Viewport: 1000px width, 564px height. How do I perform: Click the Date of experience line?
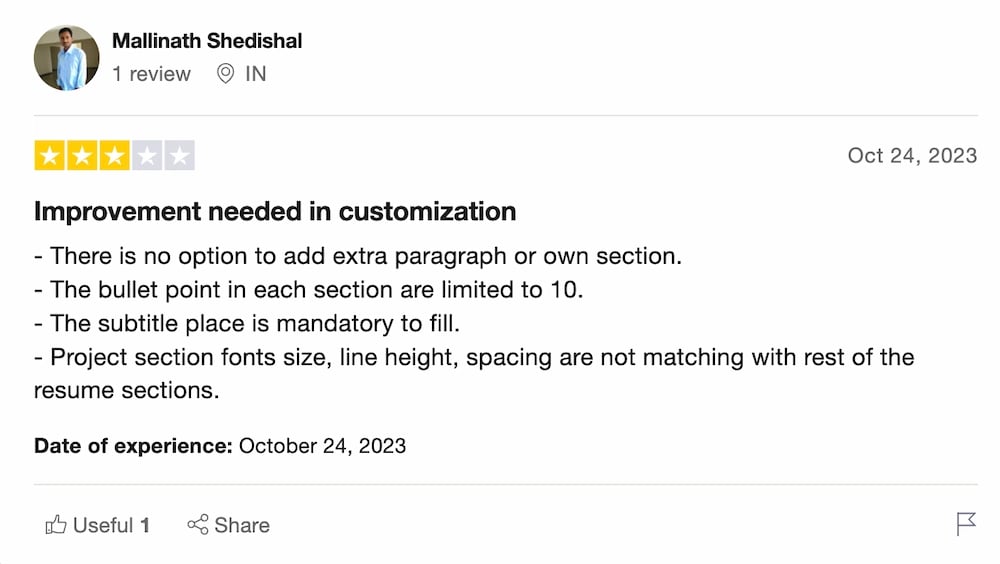(x=220, y=446)
